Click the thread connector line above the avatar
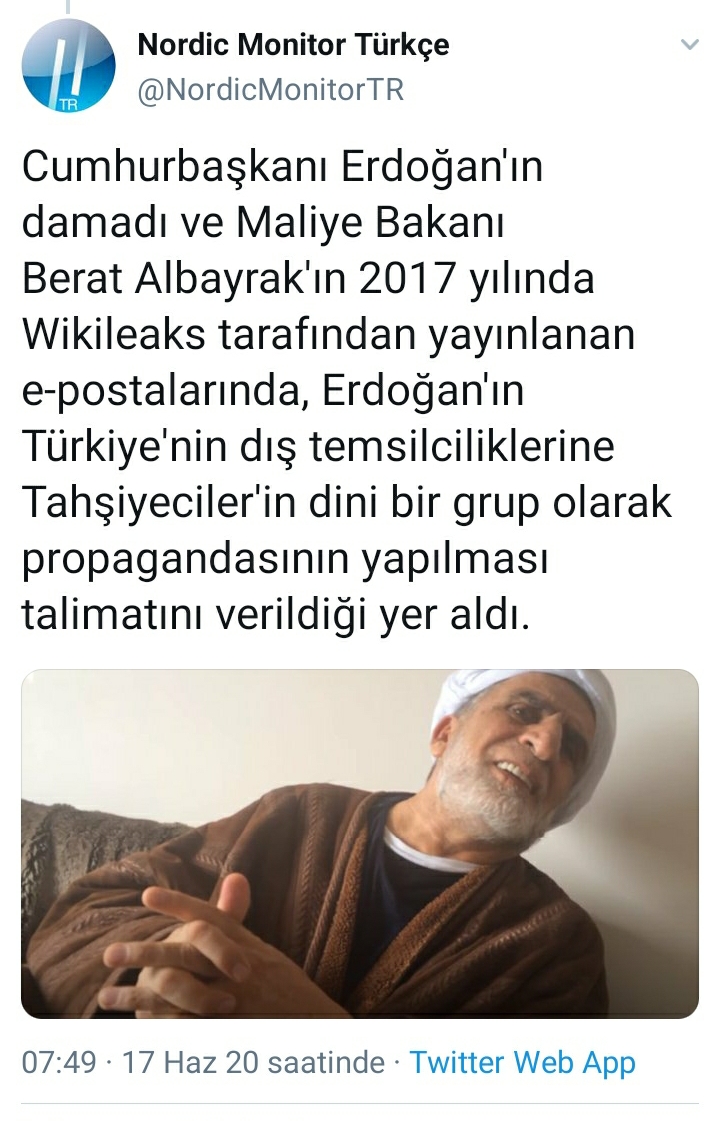This screenshot has width=720, height=1121. [69, 7]
